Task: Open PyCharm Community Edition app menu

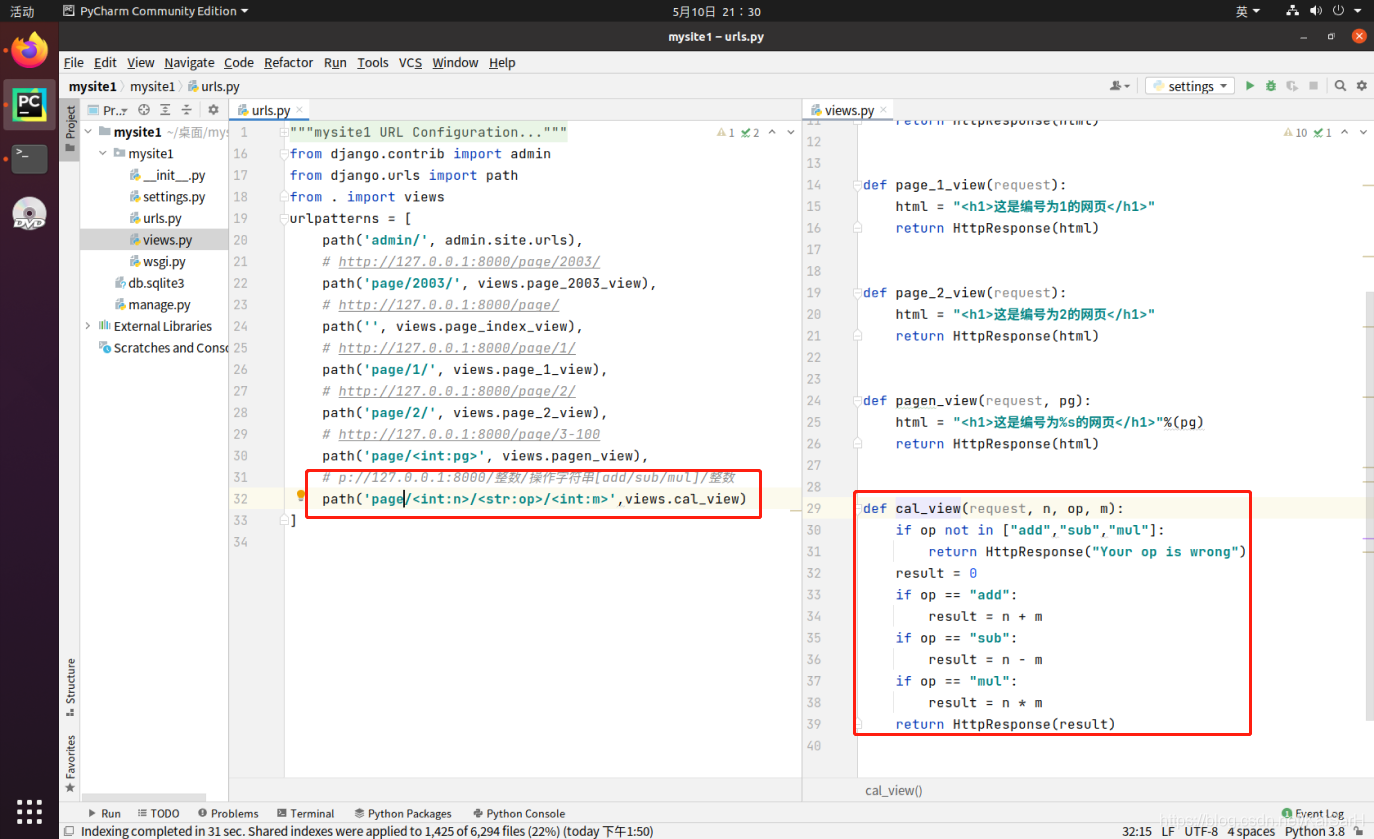Action: click(155, 11)
